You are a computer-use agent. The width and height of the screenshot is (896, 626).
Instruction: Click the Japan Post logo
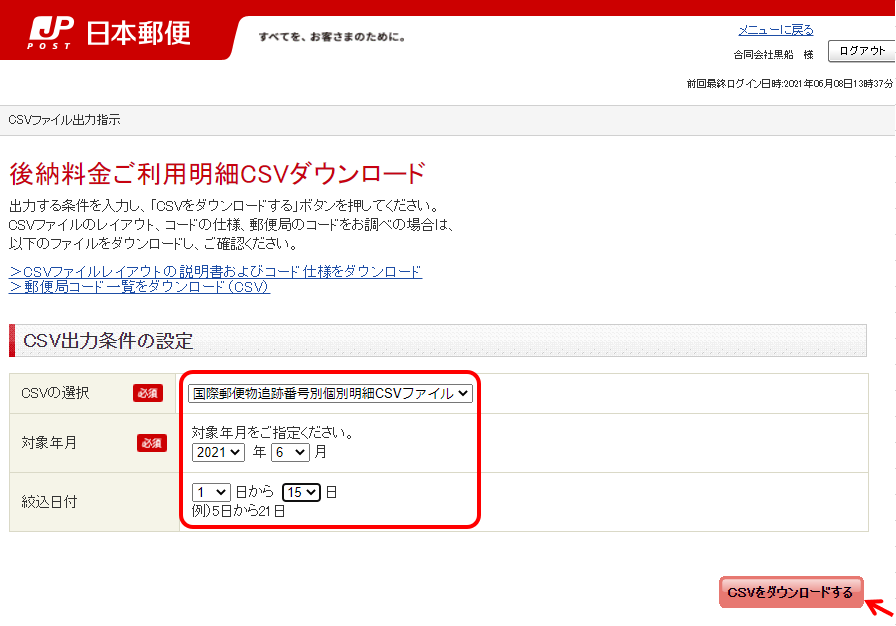tap(109, 33)
